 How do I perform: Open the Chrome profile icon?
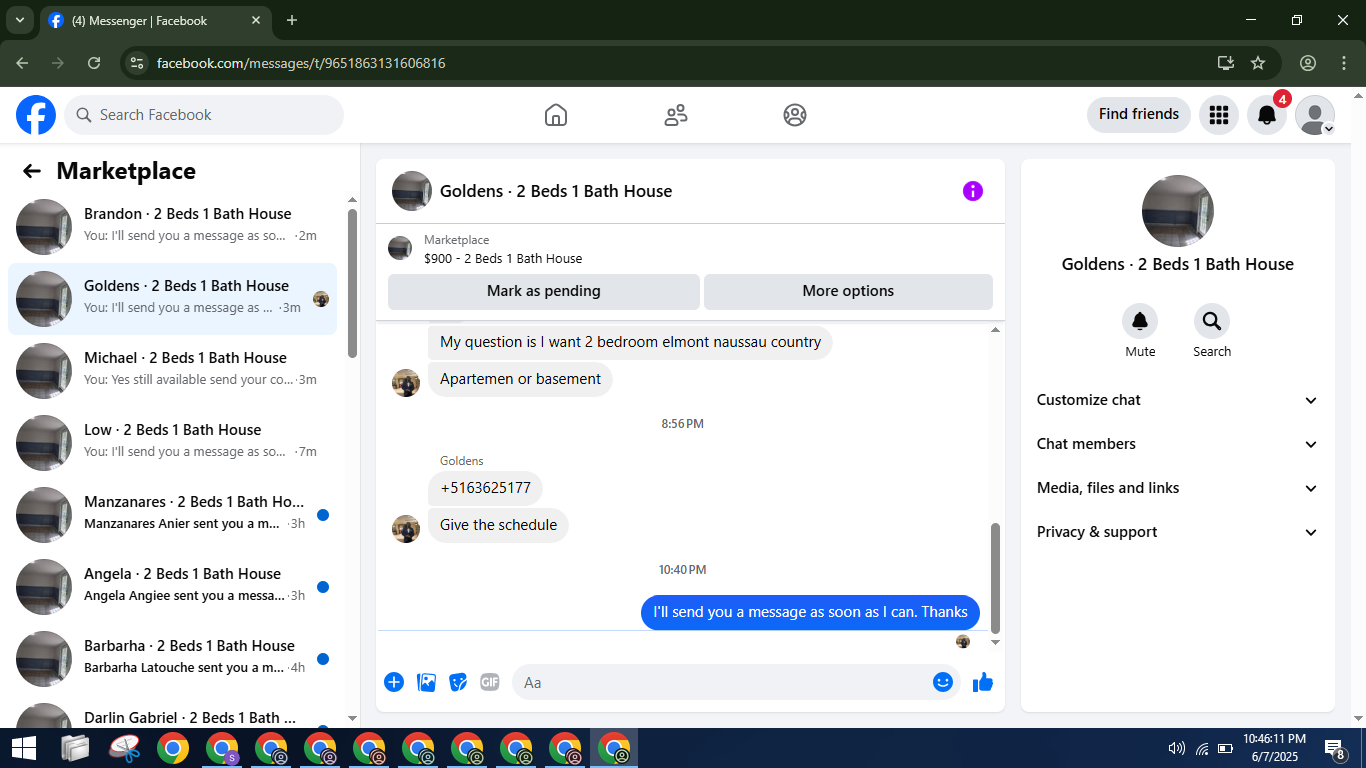coord(1308,63)
